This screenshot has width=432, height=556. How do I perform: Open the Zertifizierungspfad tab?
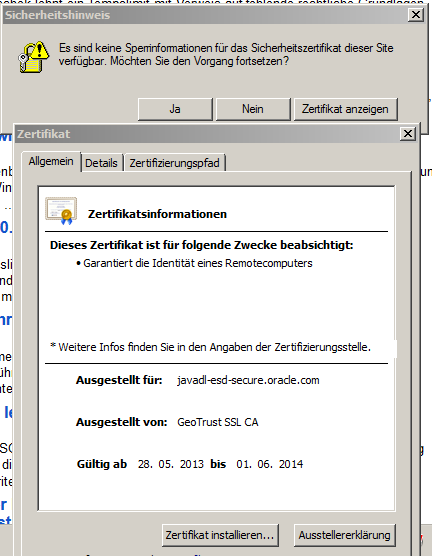pos(175,163)
